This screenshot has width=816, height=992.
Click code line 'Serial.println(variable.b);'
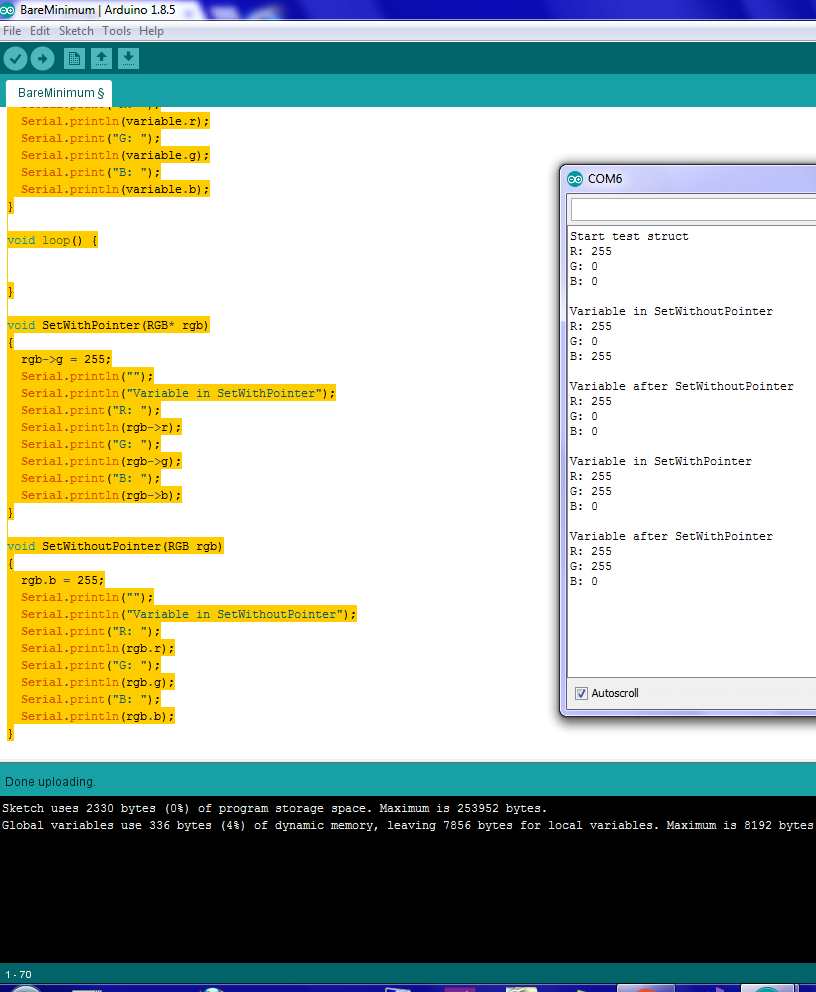click(x=115, y=189)
